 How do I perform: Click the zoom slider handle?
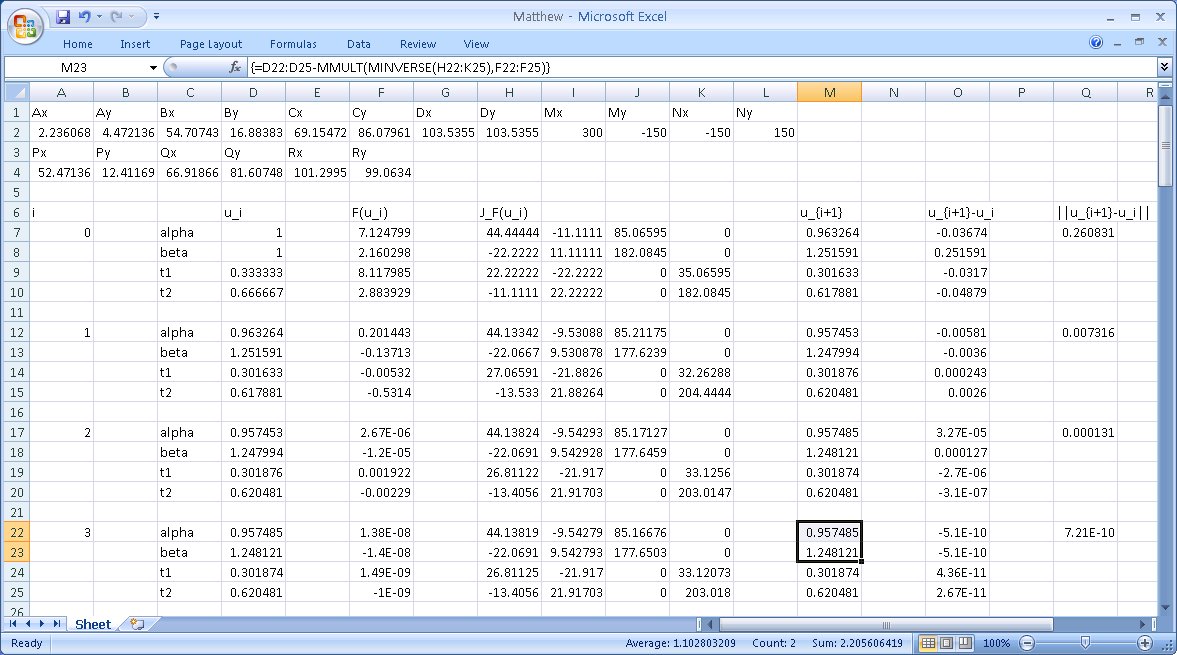(x=1086, y=643)
